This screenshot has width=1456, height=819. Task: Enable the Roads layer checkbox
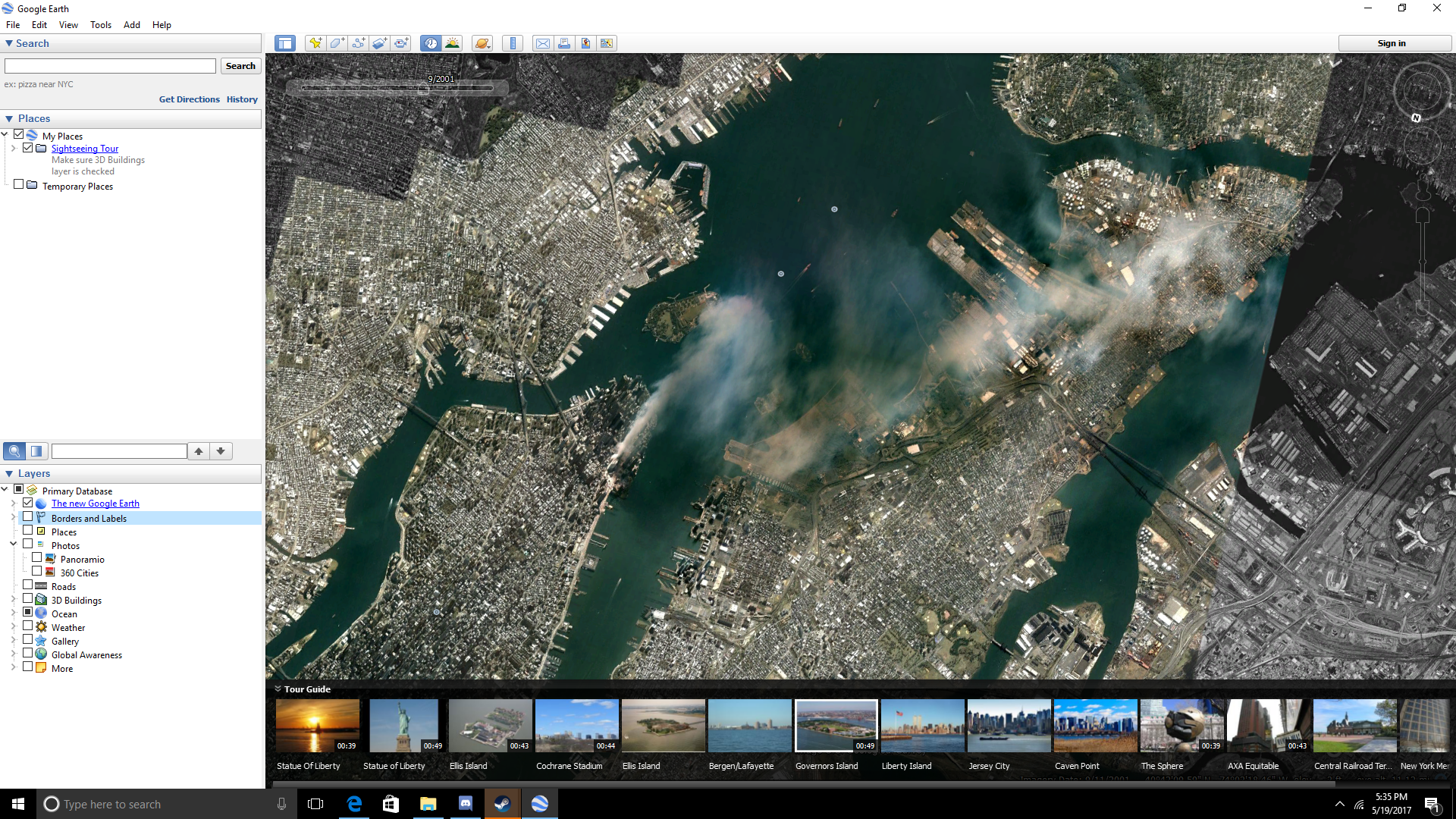(x=28, y=585)
